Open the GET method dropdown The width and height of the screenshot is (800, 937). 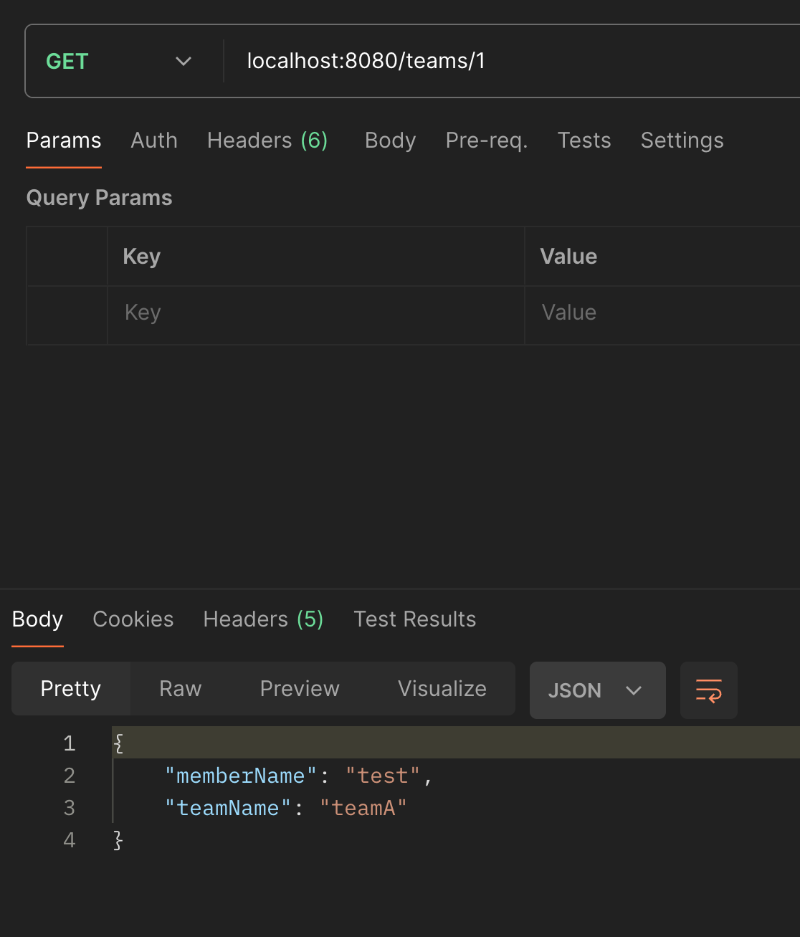(120, 62)
